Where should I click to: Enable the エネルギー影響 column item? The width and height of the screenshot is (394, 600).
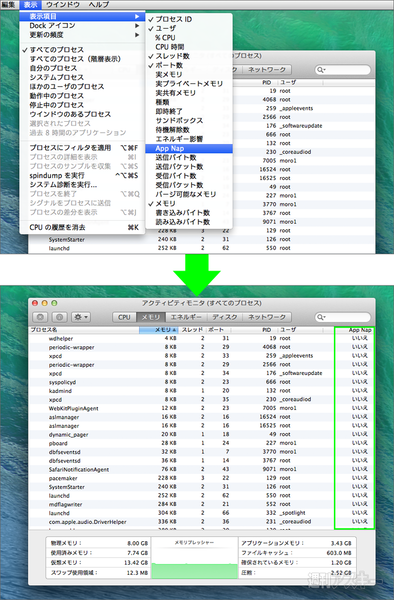(x=189, y=139)
